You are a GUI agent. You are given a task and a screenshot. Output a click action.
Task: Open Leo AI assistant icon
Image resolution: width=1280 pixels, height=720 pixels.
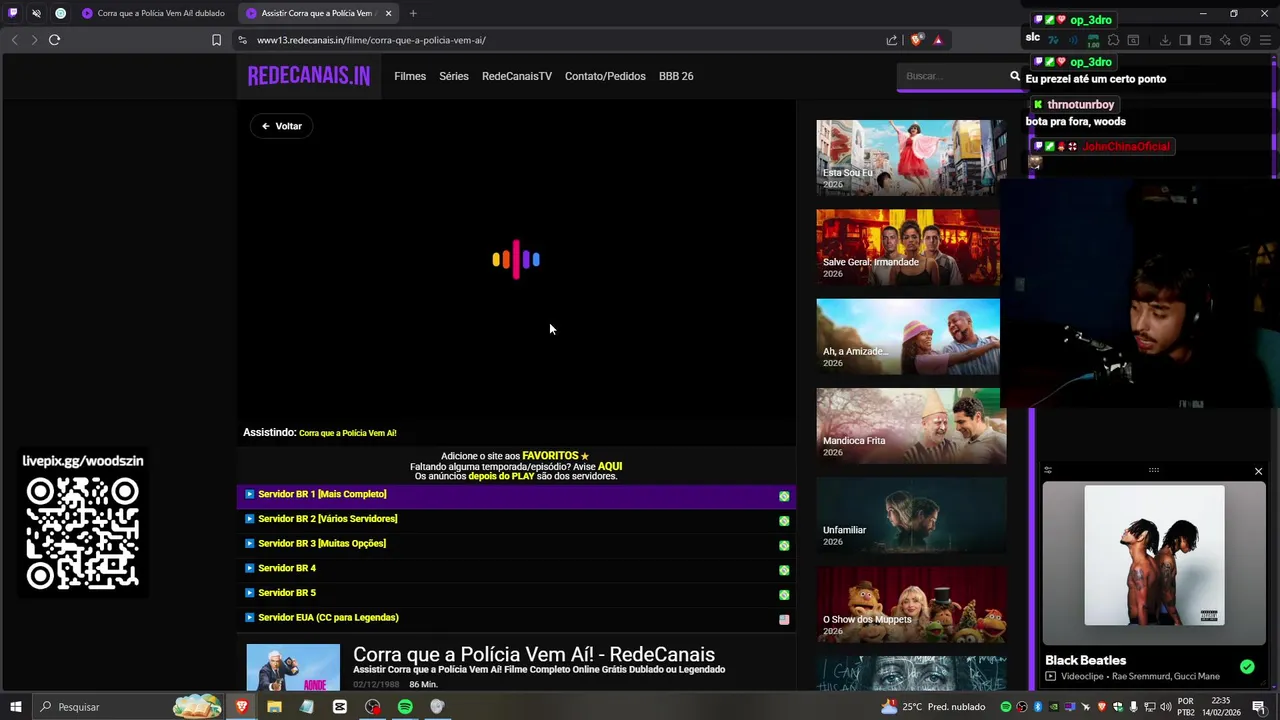click(x=1225, y=40)
